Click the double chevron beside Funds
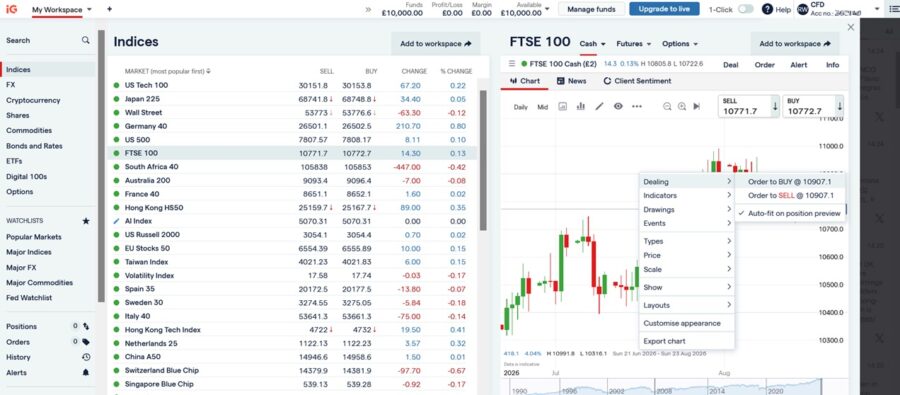 pyautogui.click(x=368, y=9)
